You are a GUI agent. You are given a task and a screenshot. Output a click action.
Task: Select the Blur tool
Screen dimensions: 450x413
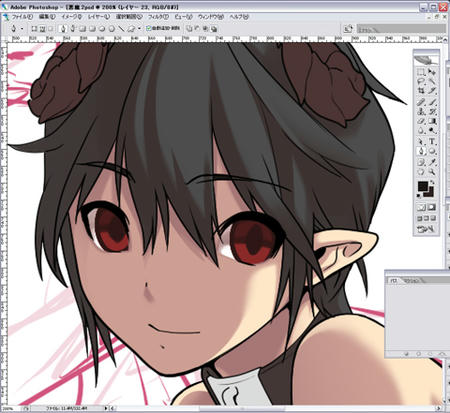point(421,131)
